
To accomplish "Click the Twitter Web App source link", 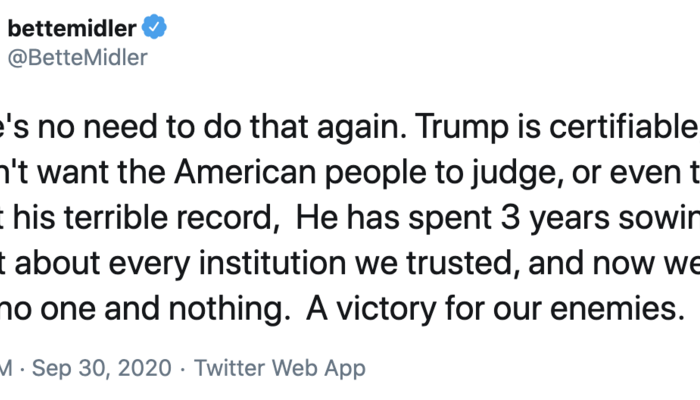I will 280,368.
